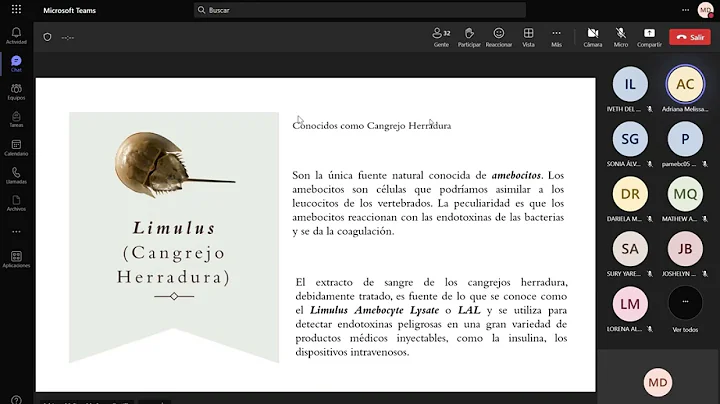Open Actividad in the sidebar
720x404 pixels.
tap(16, 35)
